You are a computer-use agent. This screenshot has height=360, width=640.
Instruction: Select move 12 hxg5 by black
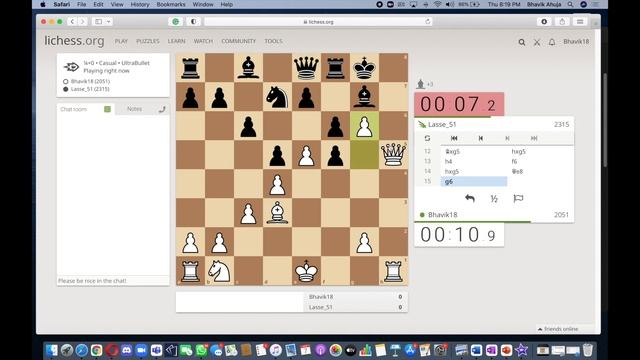pyautogui.click(x=540, y=151)
